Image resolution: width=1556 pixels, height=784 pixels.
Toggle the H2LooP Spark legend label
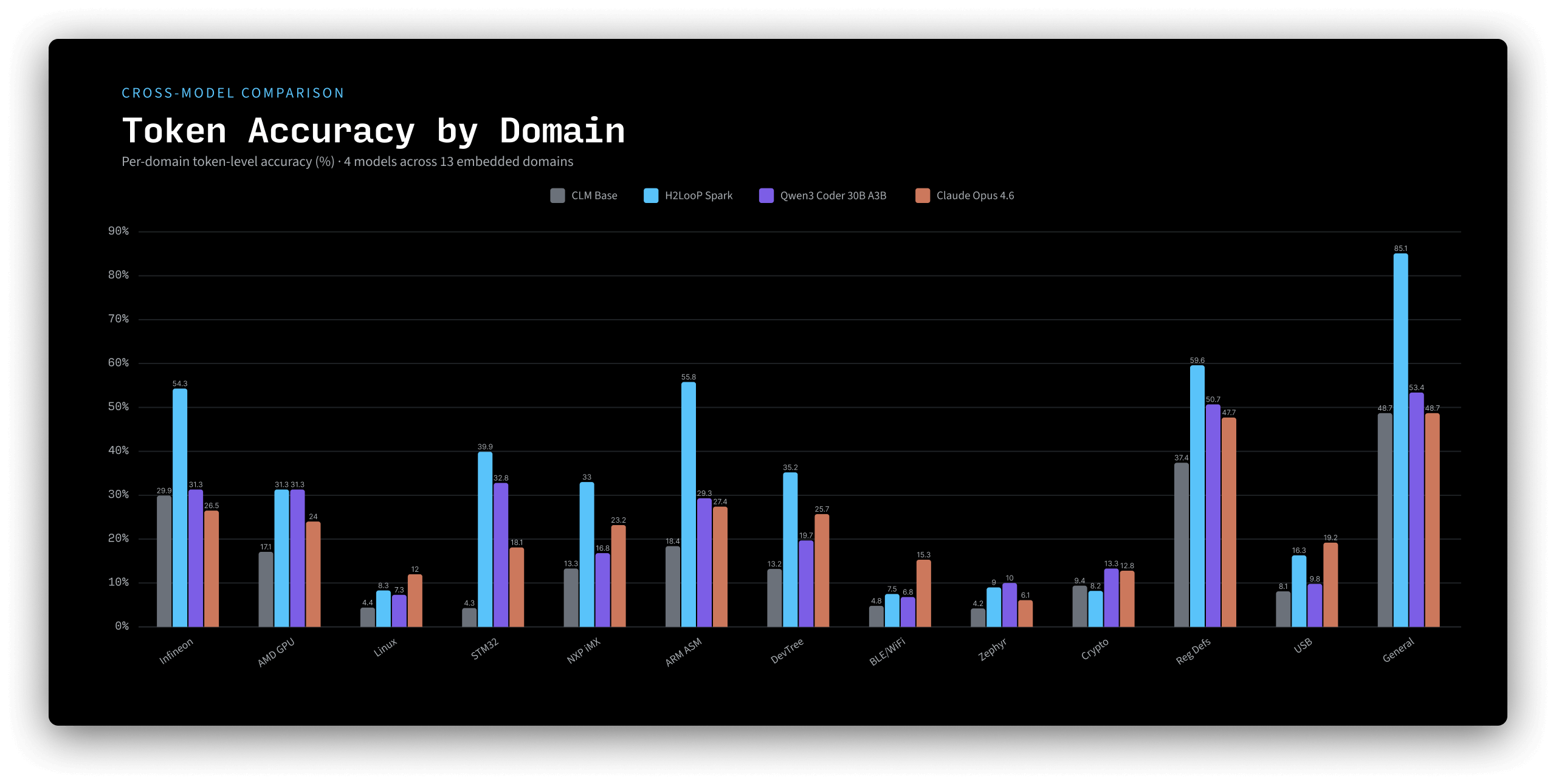[x=698, y=196]
